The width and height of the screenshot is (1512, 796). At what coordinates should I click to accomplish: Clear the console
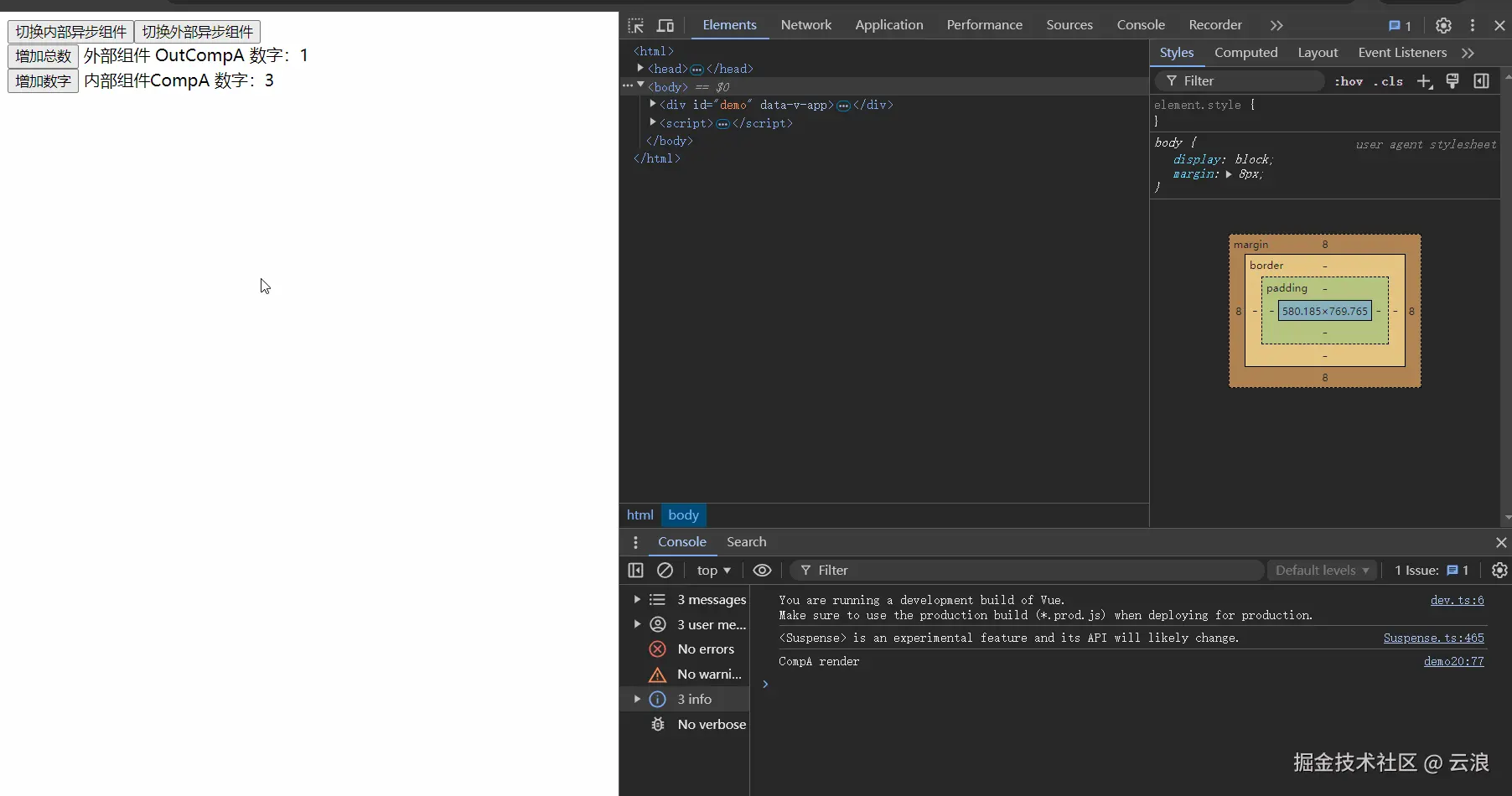coord(665,571)
